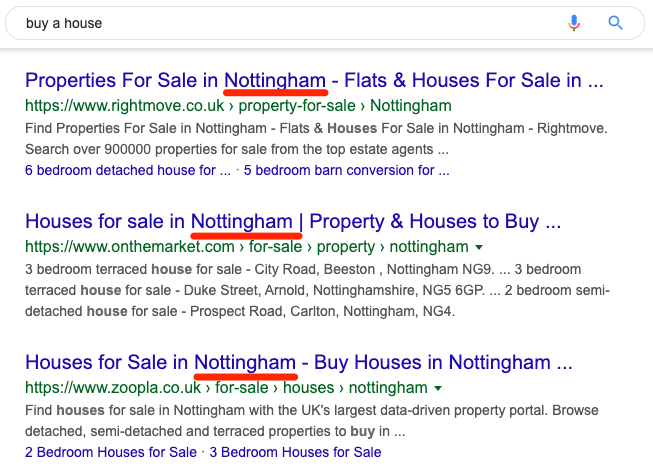Click the green zoopla.co.uk URL breadcrumb
The height and width of the screenshot is (471, 653).
226,388
